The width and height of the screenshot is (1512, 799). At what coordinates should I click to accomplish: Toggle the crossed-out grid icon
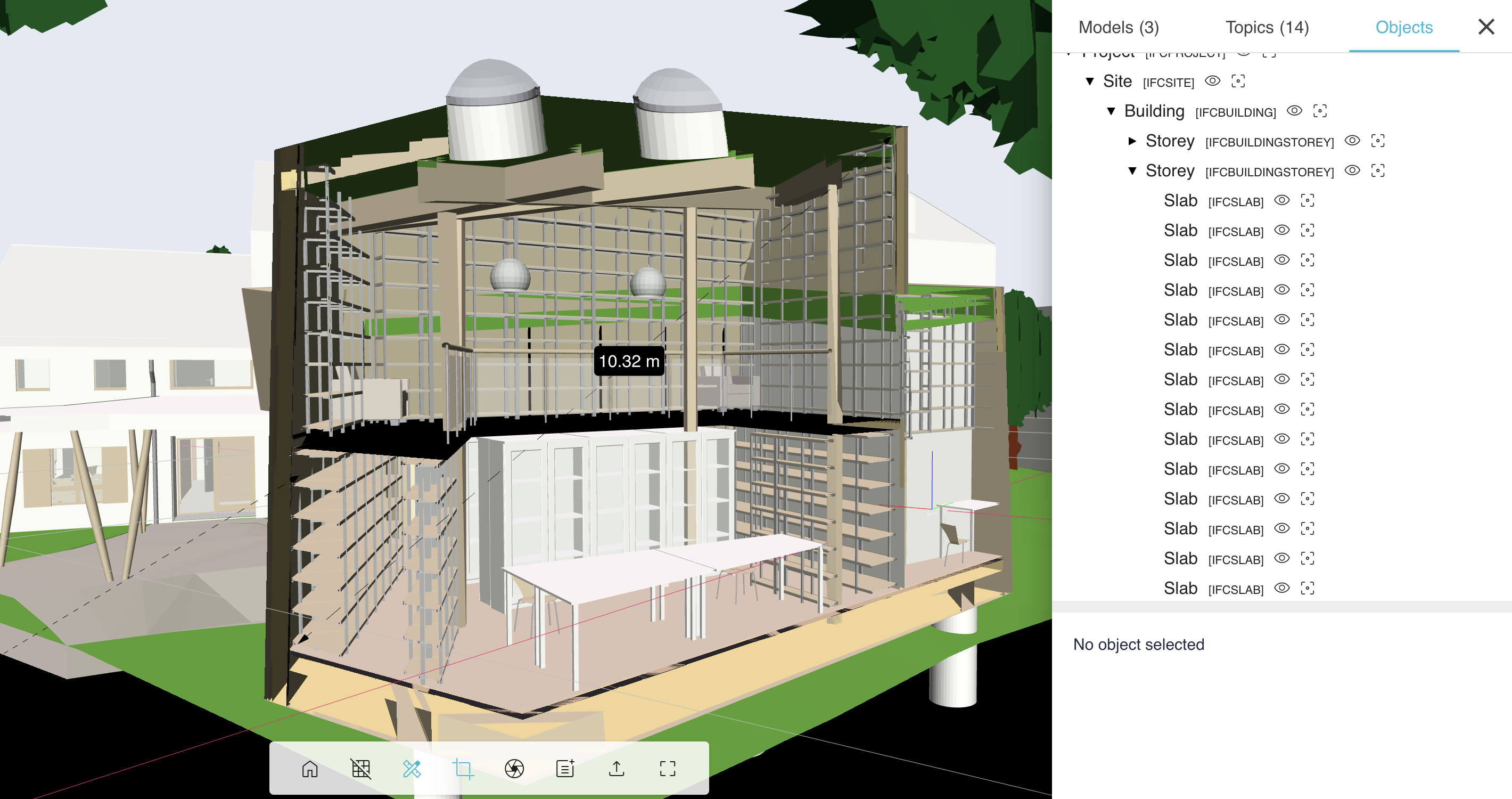(x=360, y=769)
